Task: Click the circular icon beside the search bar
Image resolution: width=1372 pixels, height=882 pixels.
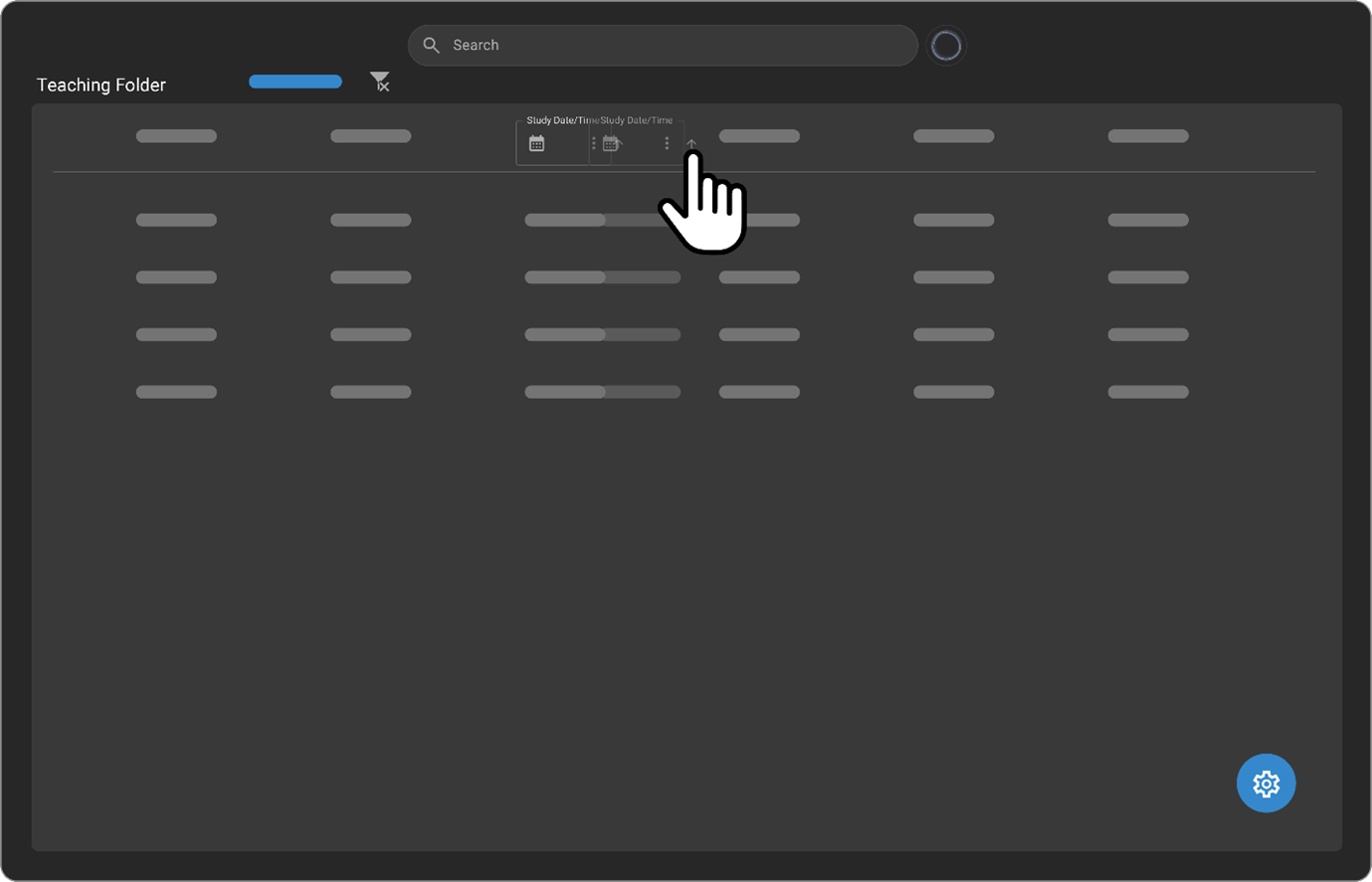Action: pyautogui.click(x=945, y=46)
